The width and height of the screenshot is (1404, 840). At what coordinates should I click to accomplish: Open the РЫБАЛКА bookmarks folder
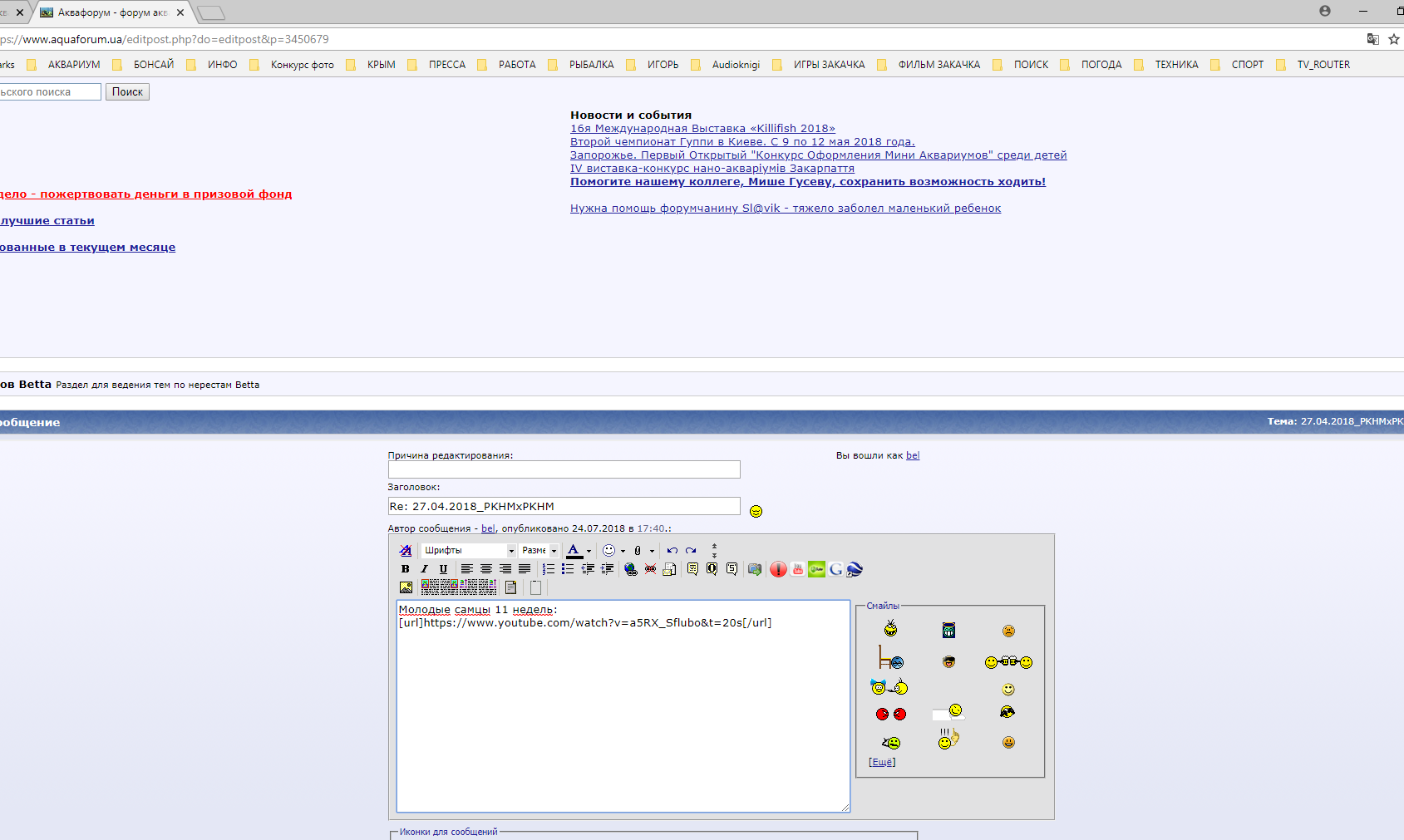point(591,65)
